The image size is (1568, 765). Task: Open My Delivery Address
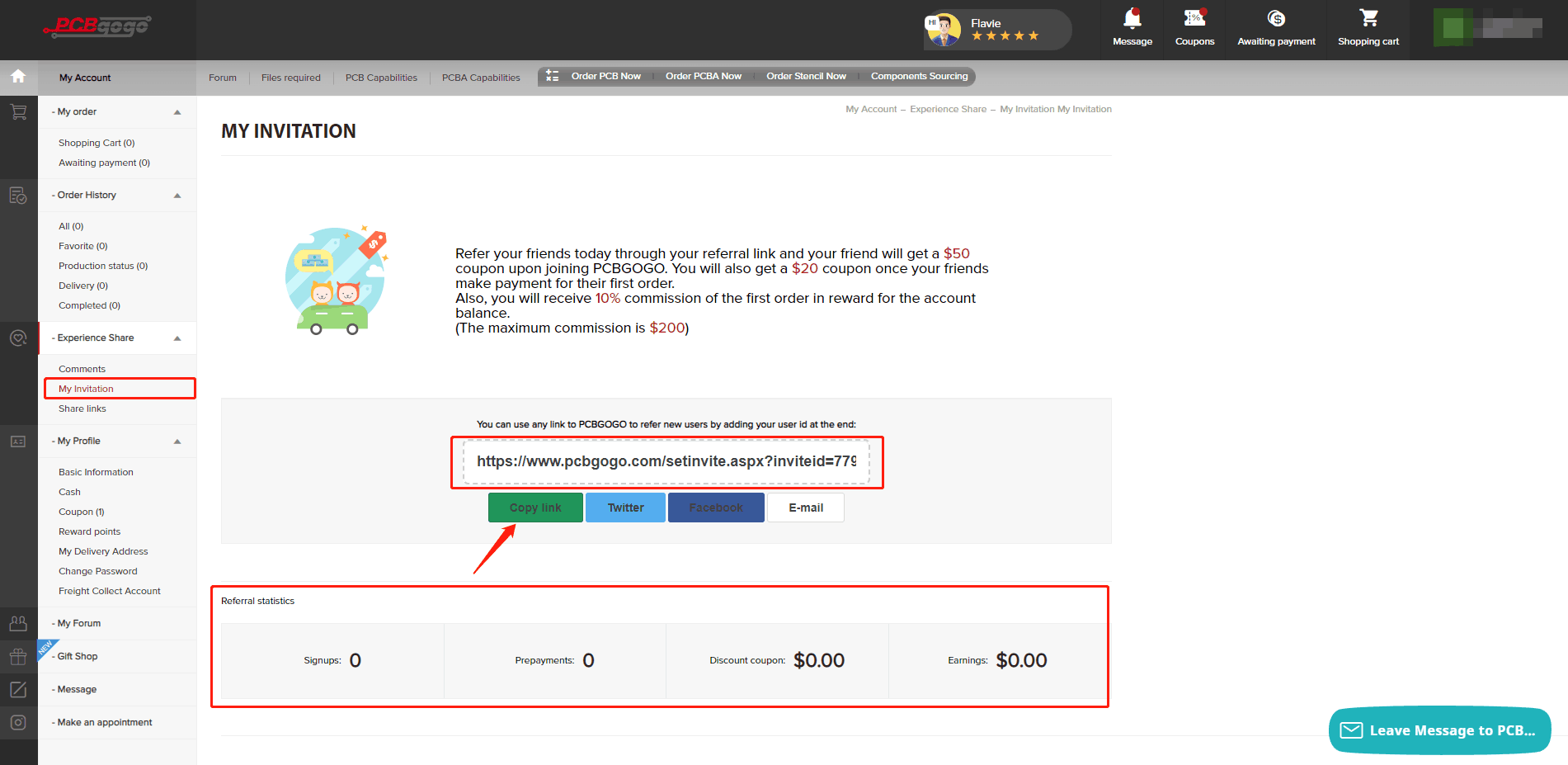point(103,551)
